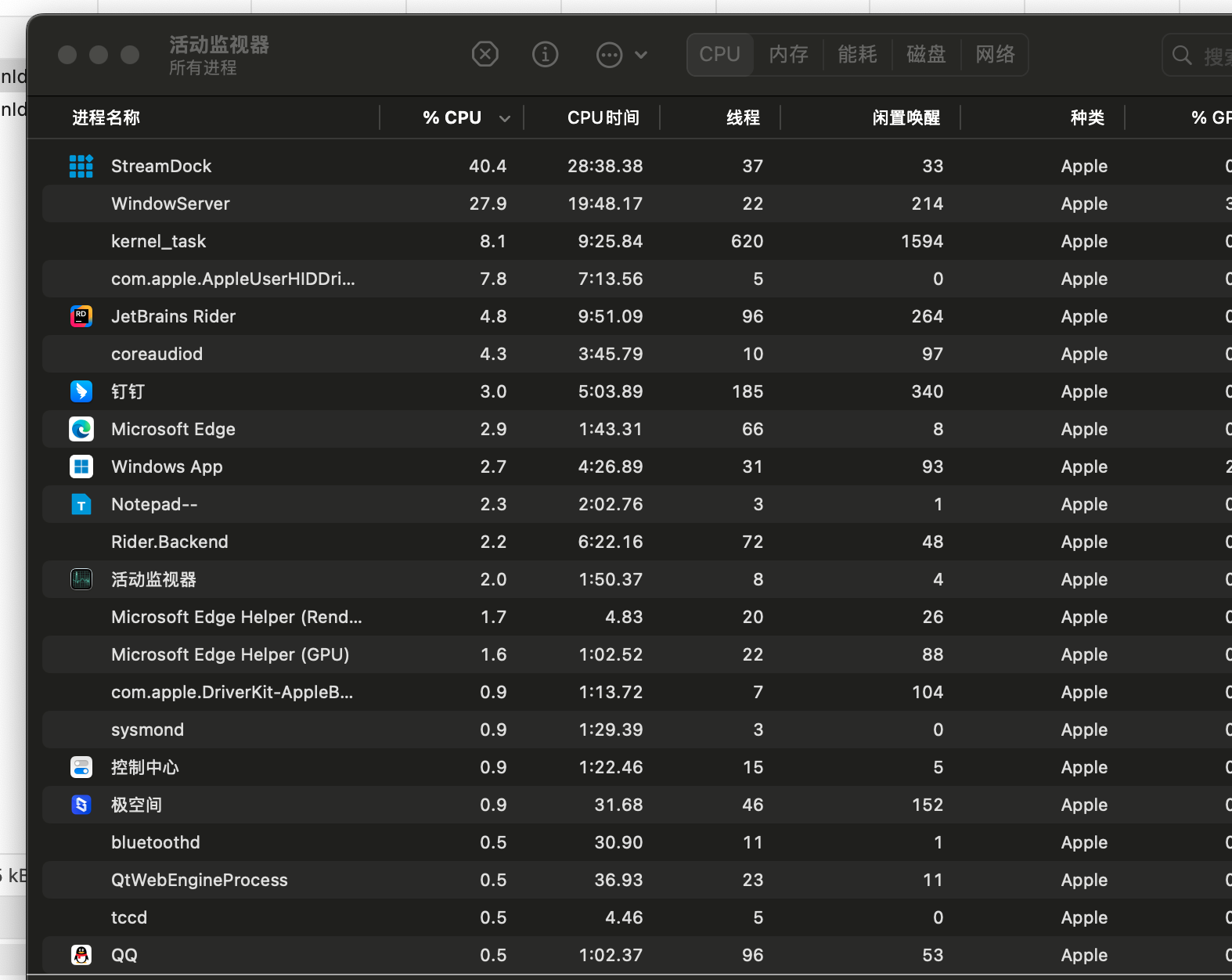Viewport: 1232px width, 980px height.
Task: Click WindowServer's CPU time 19:48.17
Action: [x=605, y=204]
